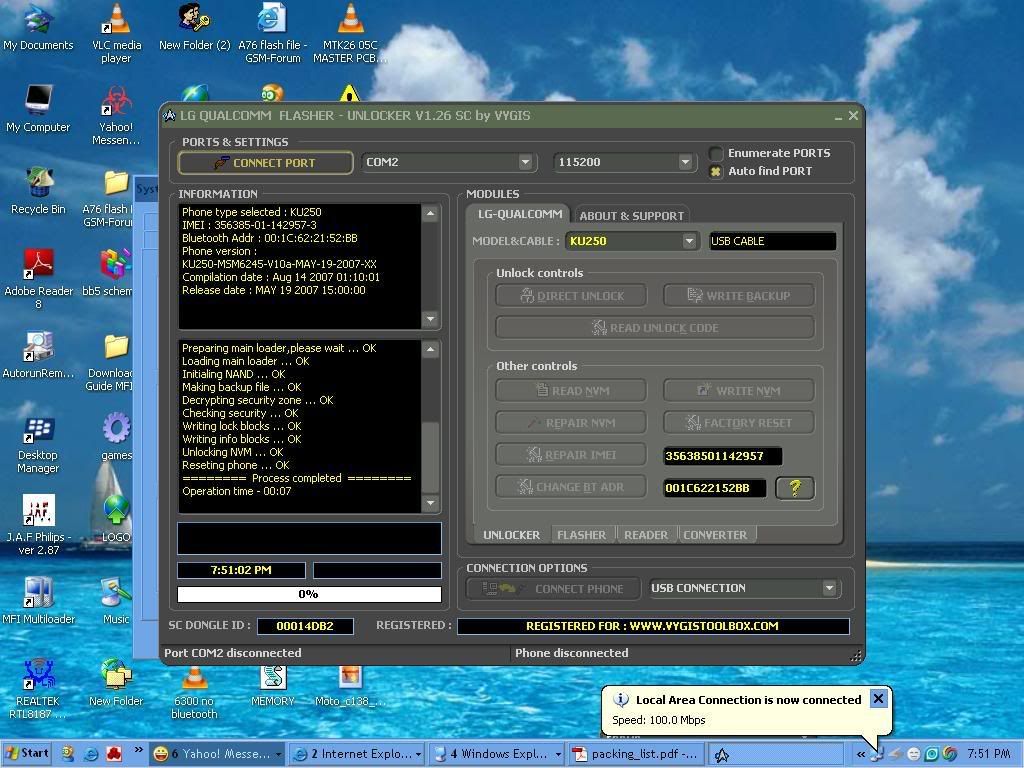This screenshot has height=768, width=1024.
Task: Click LG flasher title bar app icon
Action: (169, 116)
